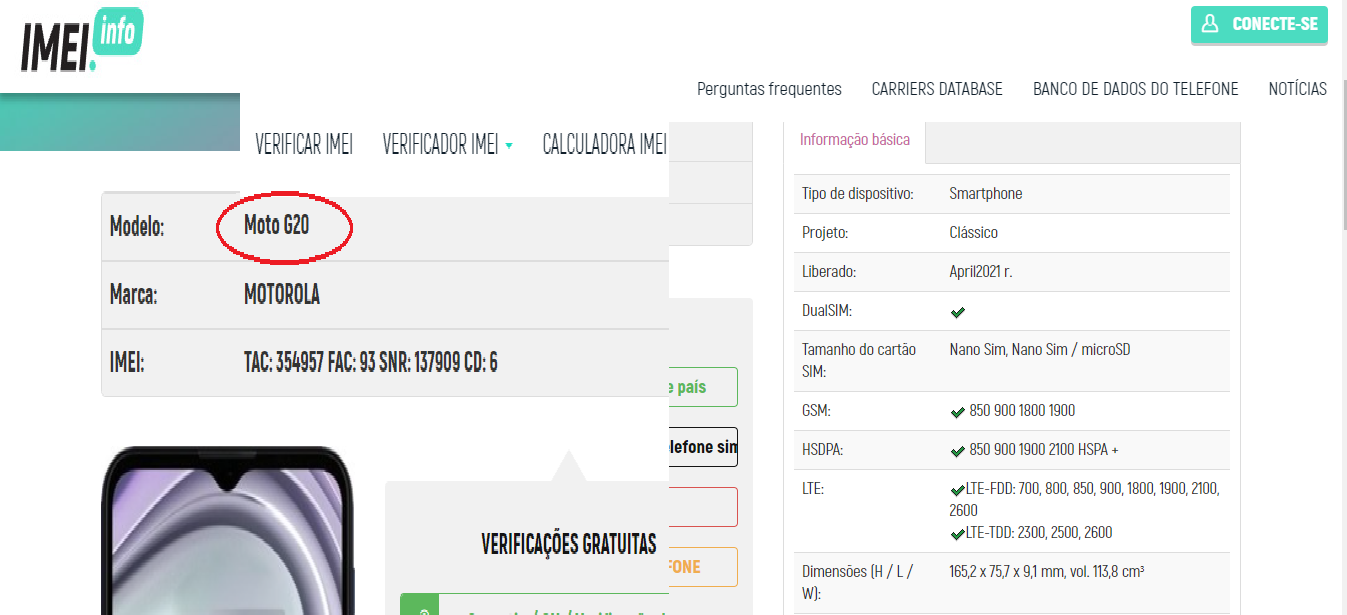
Task: Open the CALCULADORA IMEI menu item
Action: tap(604, 144)
